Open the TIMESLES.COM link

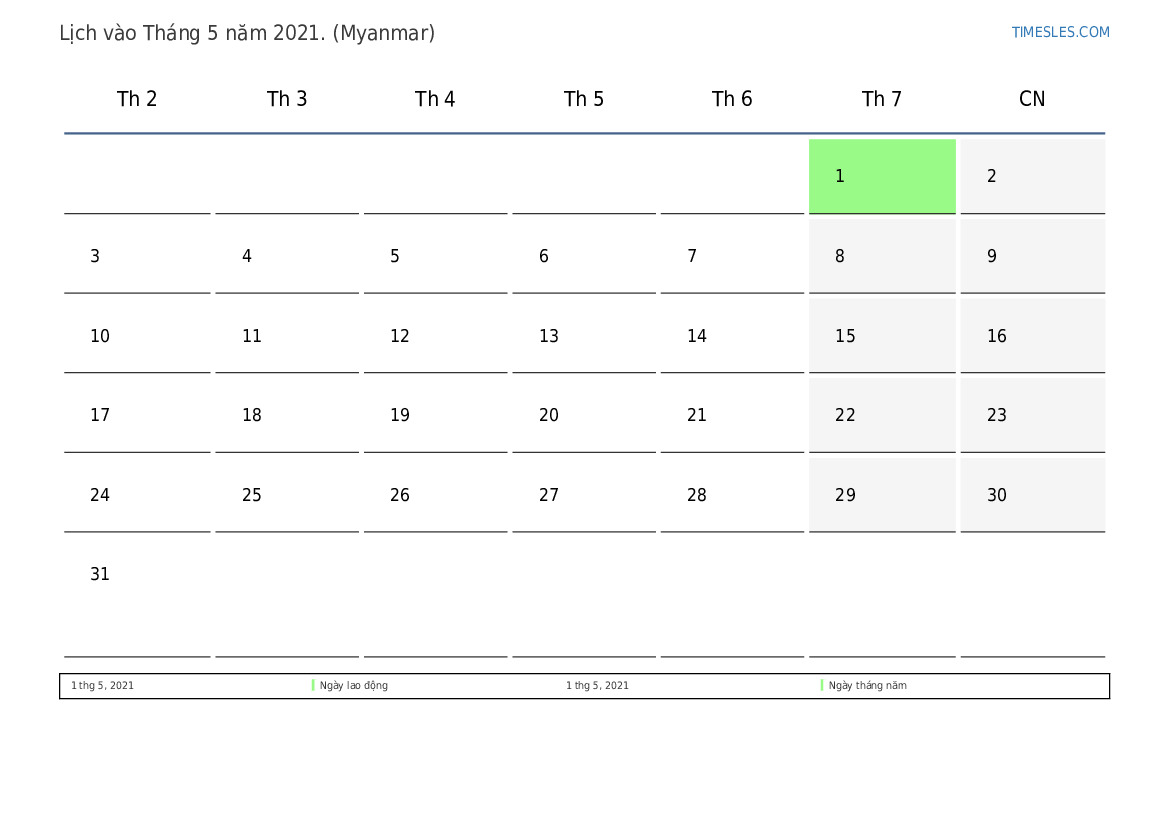[1060, 32]
